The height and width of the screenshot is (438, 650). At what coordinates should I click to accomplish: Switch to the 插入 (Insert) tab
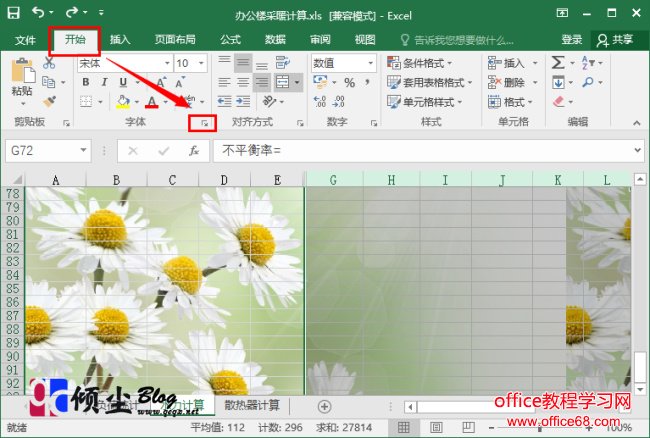pos(120,40)
